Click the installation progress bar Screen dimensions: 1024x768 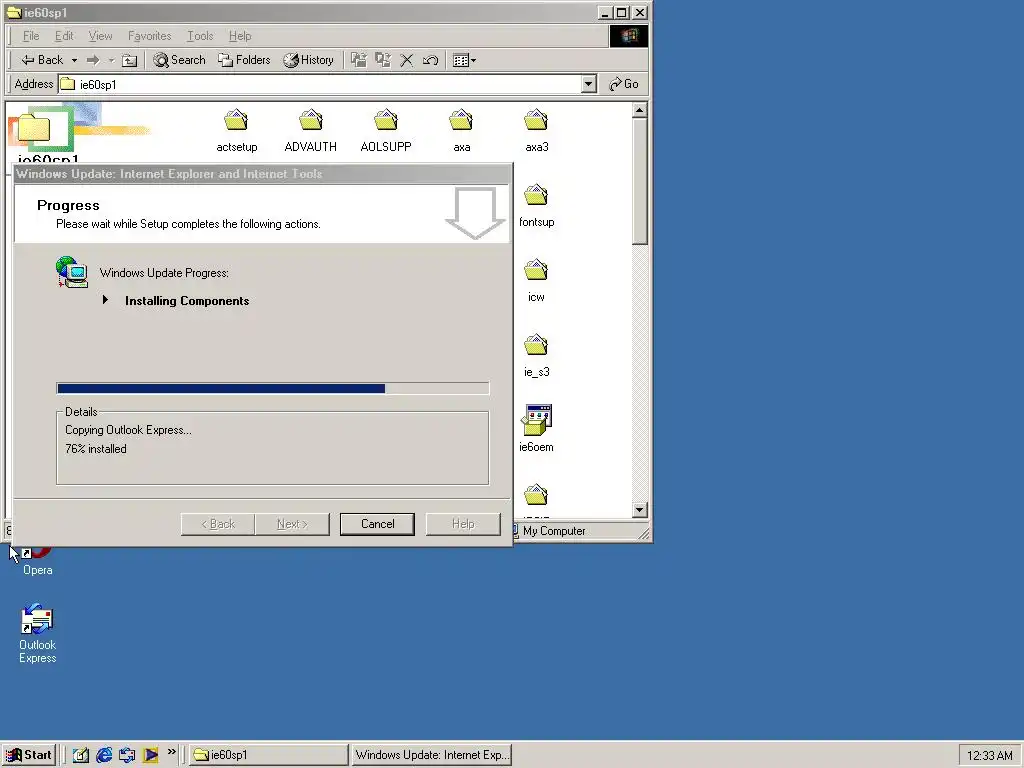click(272, 389)
